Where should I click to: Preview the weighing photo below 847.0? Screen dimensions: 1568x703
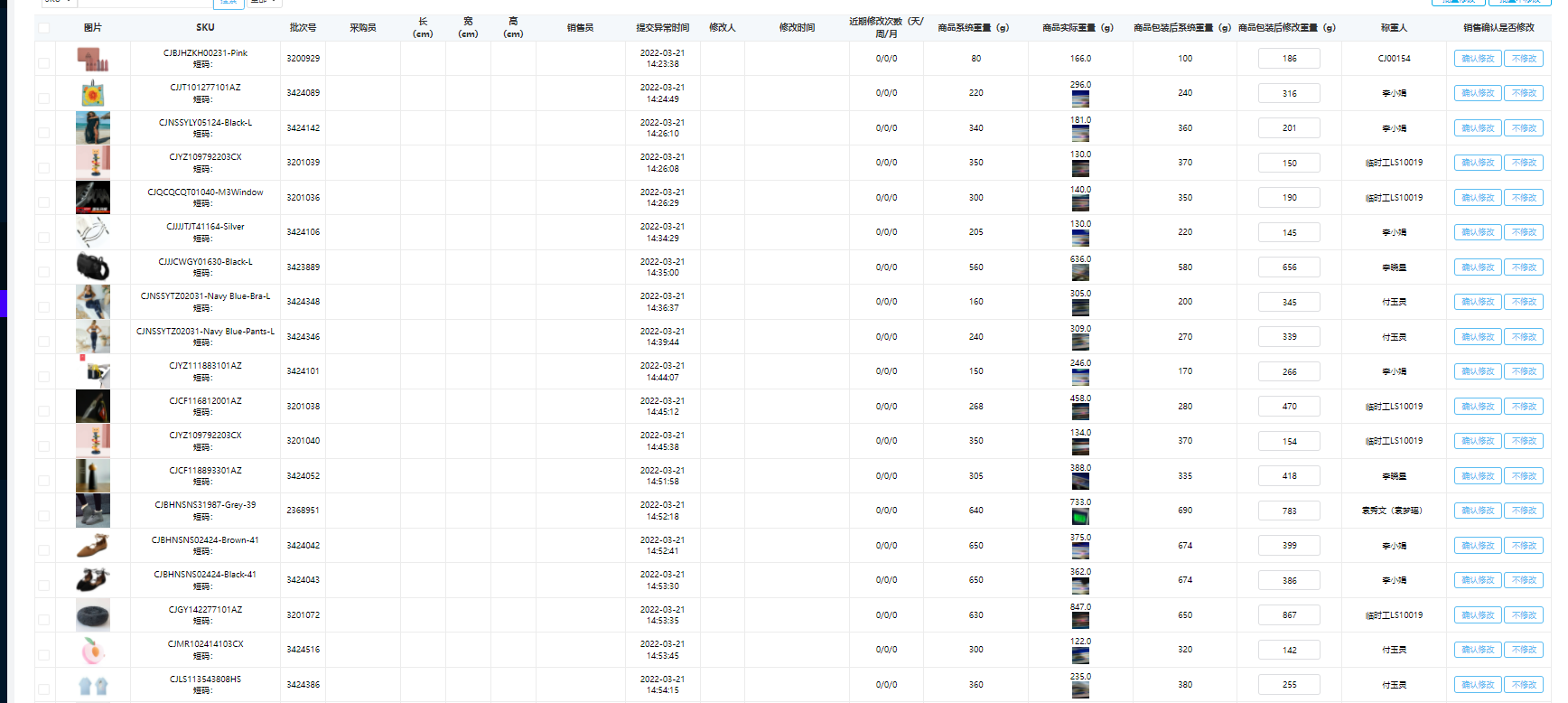1080,621
